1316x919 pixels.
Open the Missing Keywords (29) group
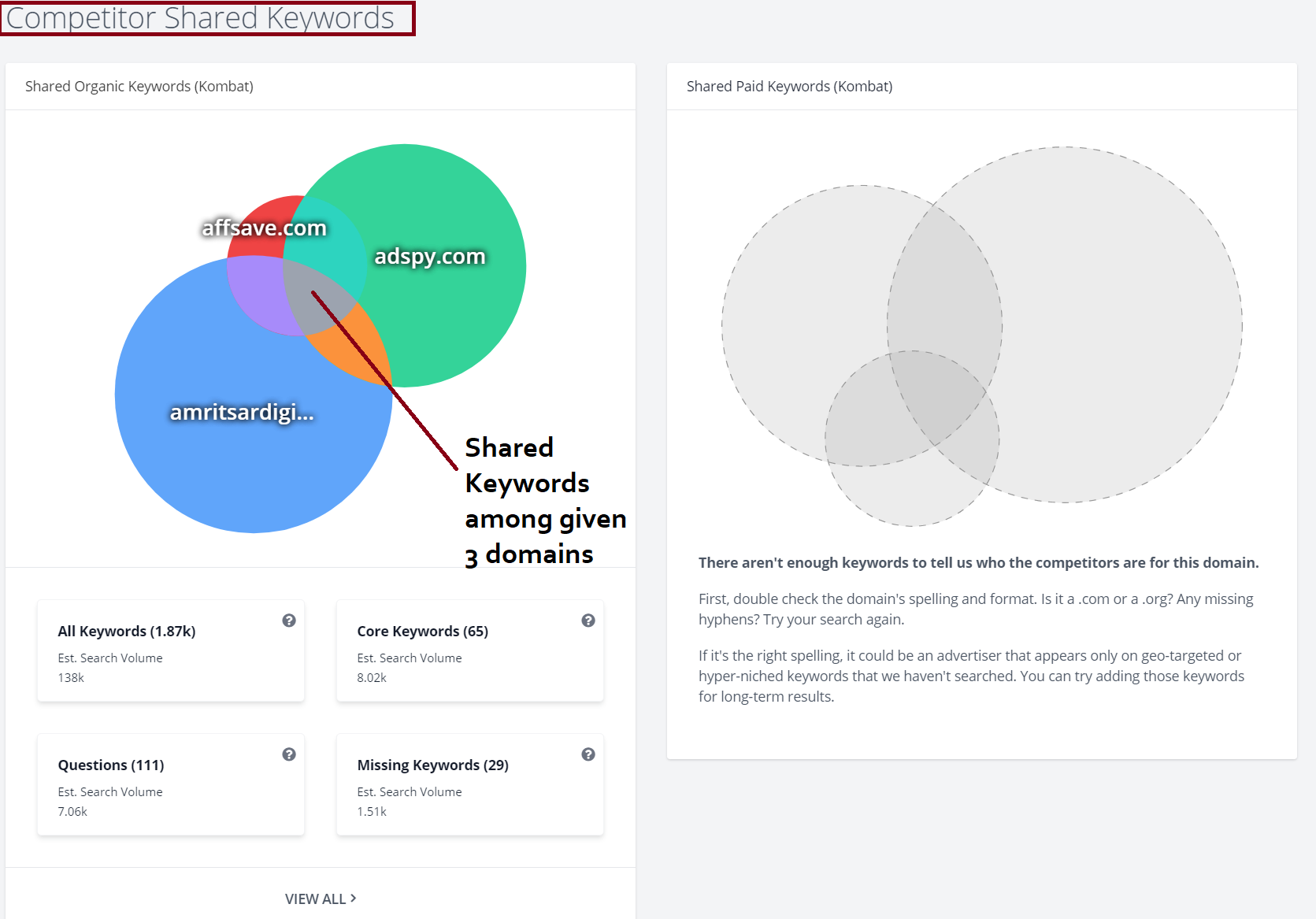[x=432, y=765]
